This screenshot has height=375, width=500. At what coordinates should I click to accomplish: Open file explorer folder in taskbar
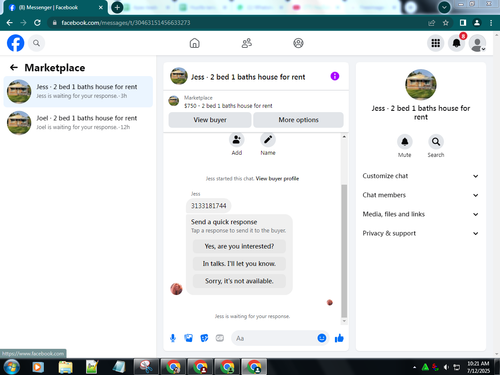pos(65,367)
